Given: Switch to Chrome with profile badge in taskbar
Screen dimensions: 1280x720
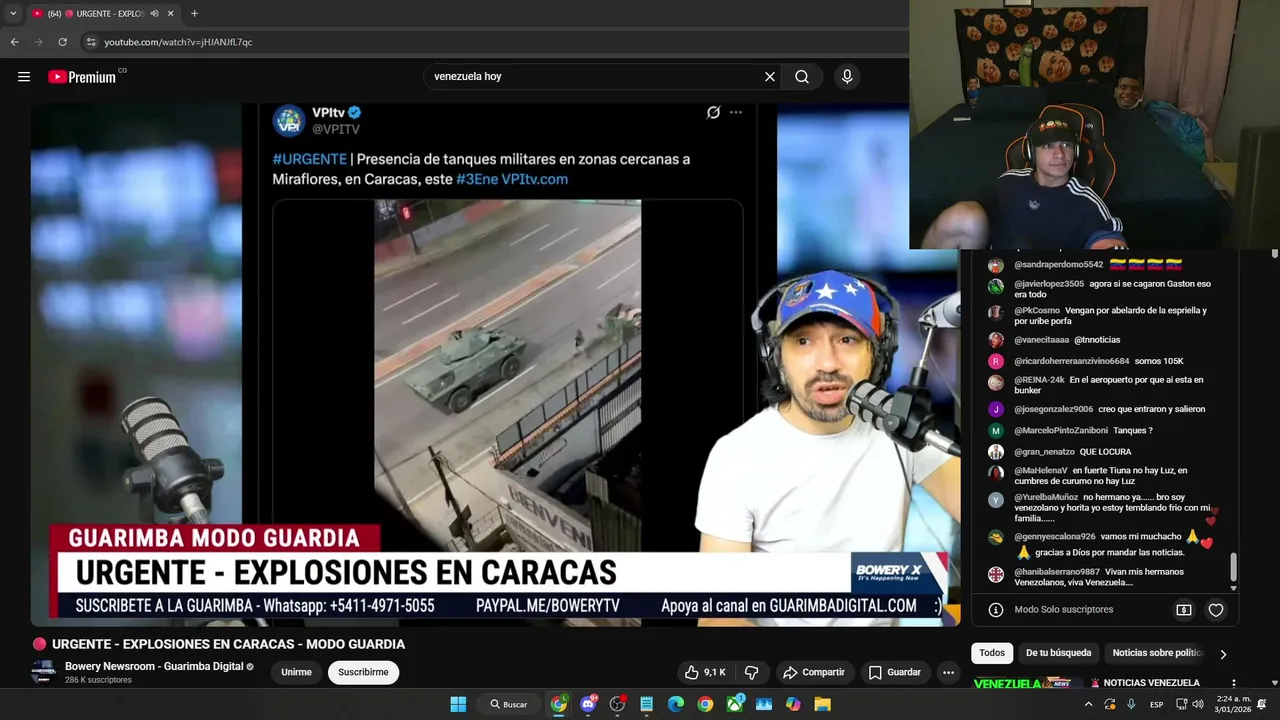Looking at the screenshot, I should pyautogui.click(x=559, y=704).
